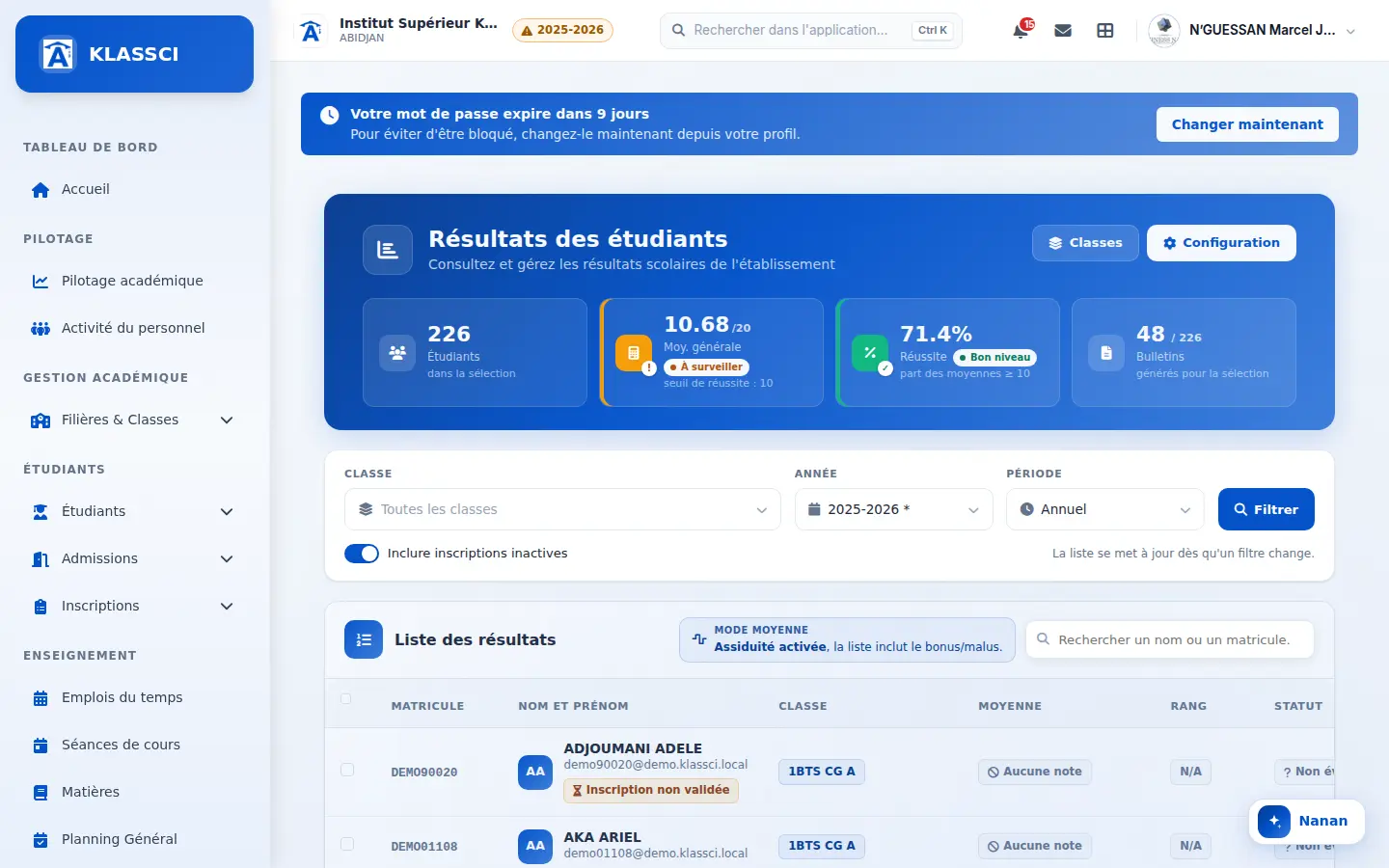Click the 2025-2026 academic year badge
Image resolution: width=1389 pixels, height=868 pixels.
[562, 30]
